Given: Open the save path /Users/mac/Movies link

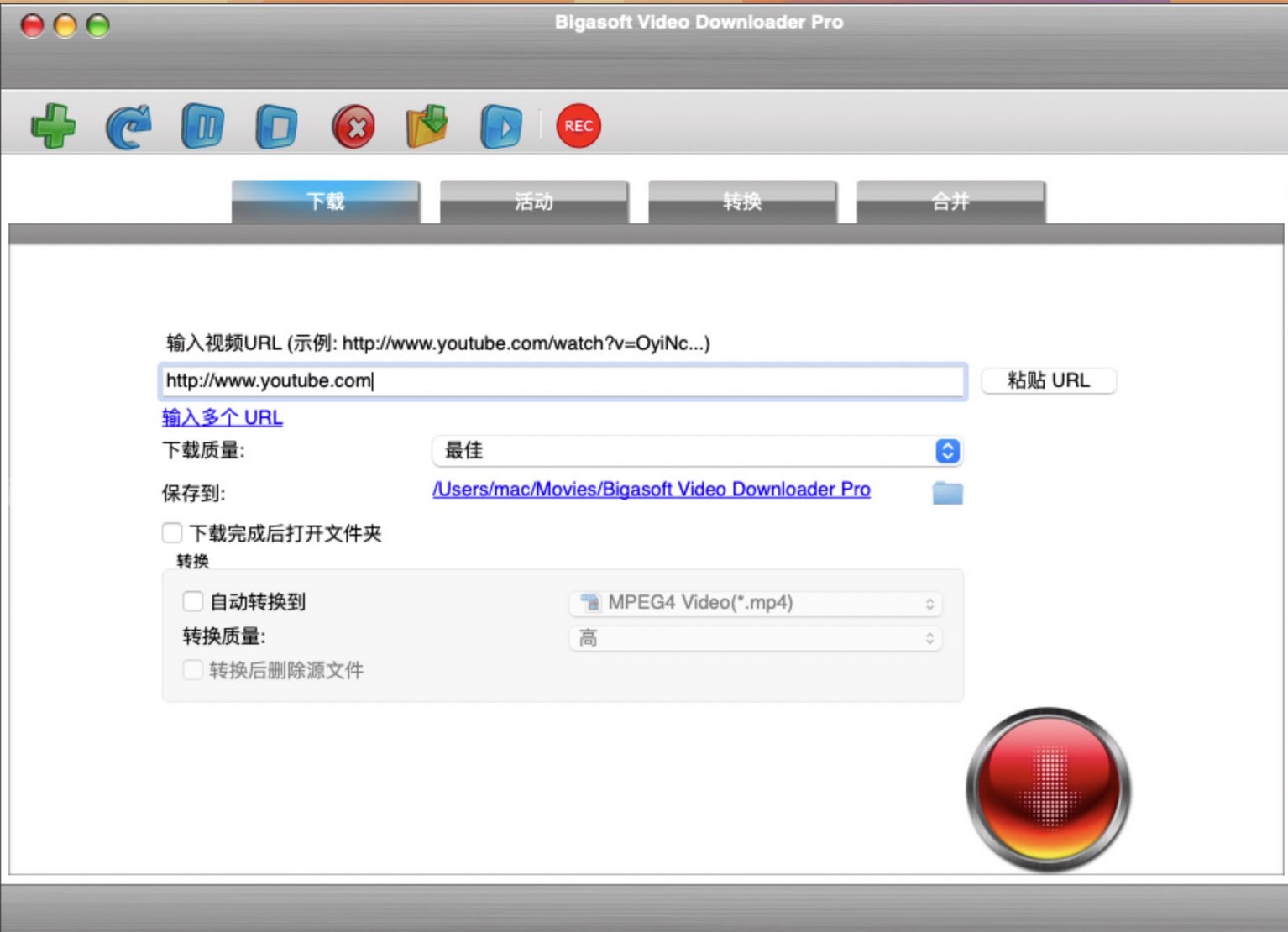Looking at the screenshot, I should (652, 489).
